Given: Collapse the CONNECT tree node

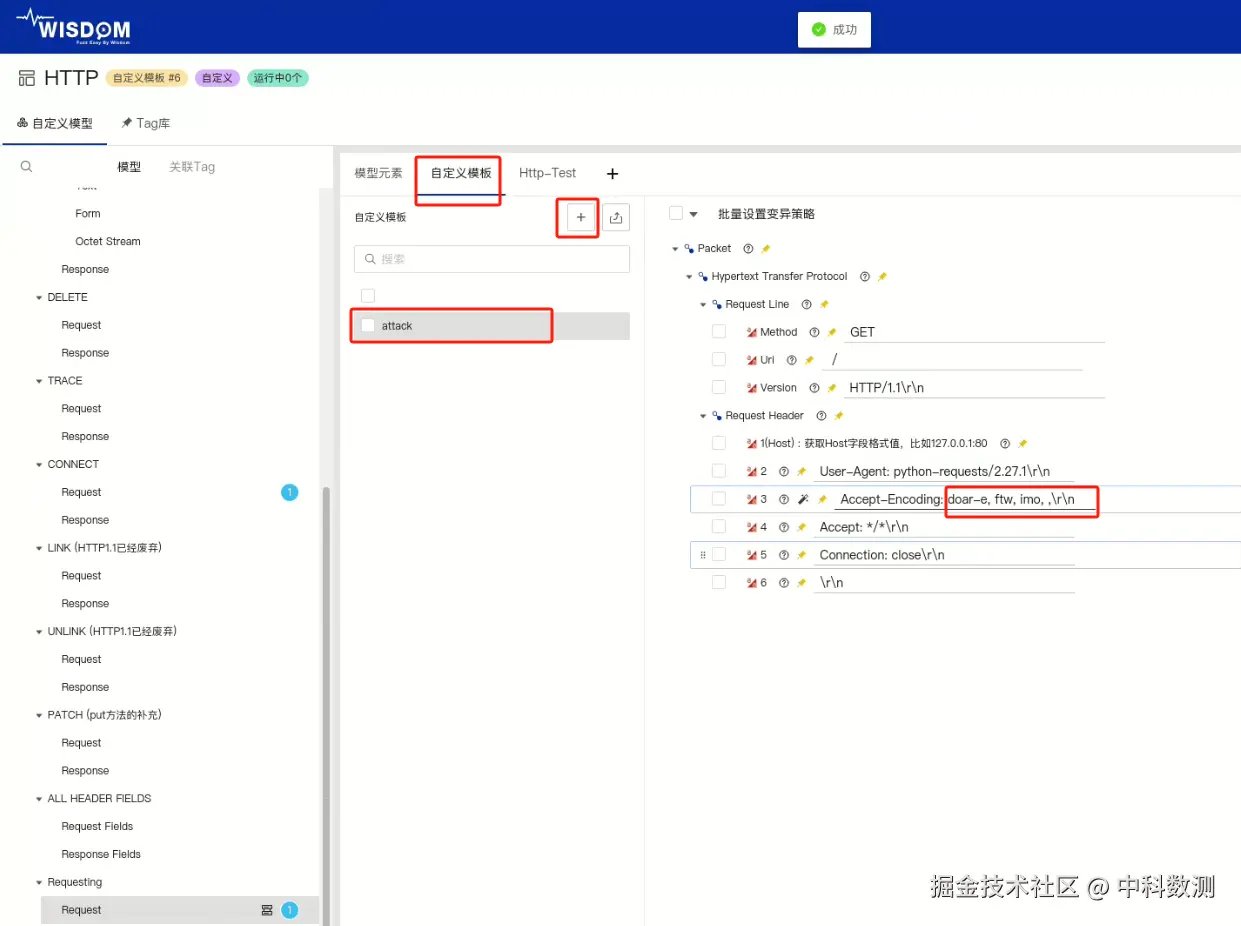Looking at the screenshot, I should click(39, 464).
